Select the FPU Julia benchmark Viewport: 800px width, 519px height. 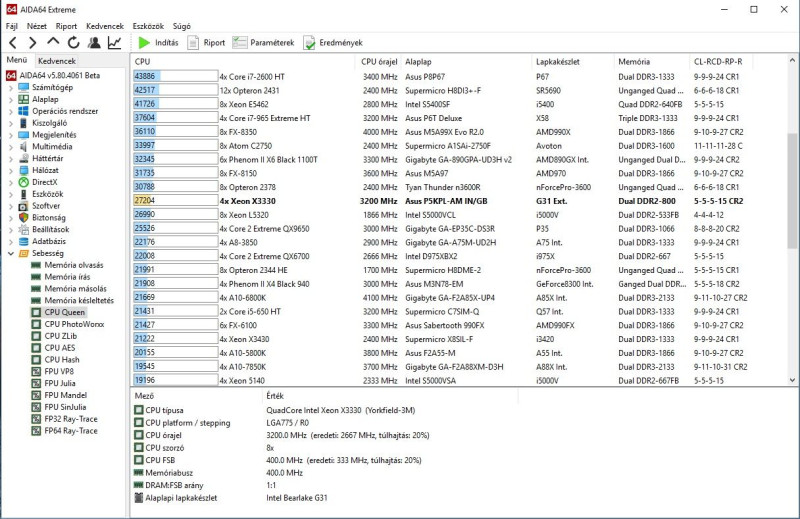[59, 383]
